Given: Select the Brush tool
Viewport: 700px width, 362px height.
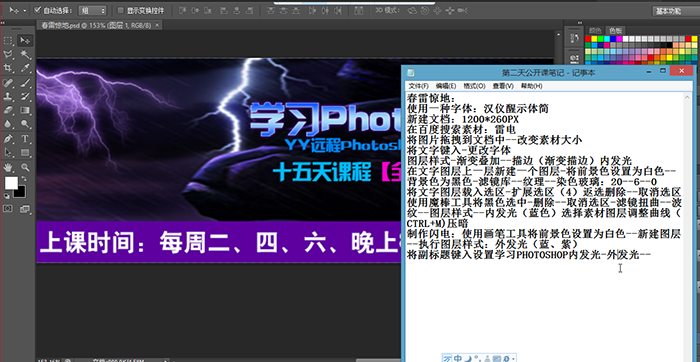Looking at the screenshot, I should 25,83.
